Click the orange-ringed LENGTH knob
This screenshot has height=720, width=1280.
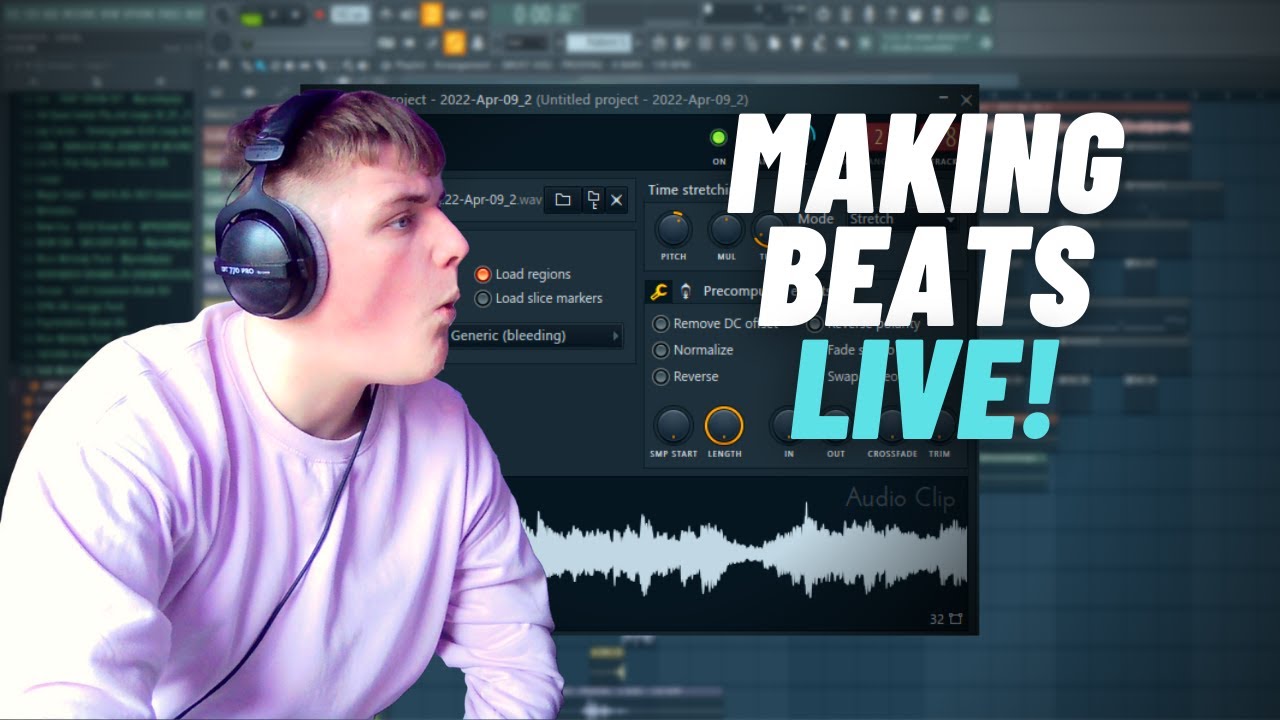tap(724, 426)
